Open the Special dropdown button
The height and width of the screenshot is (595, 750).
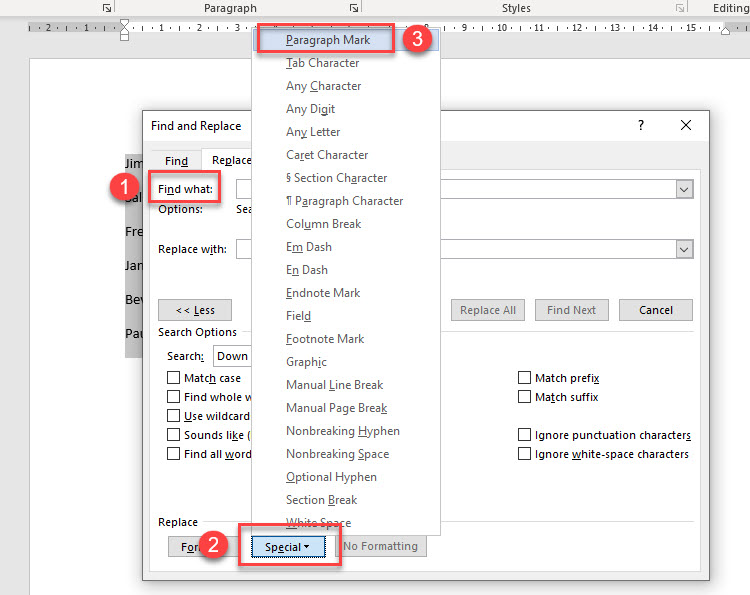tap(288, 547)
